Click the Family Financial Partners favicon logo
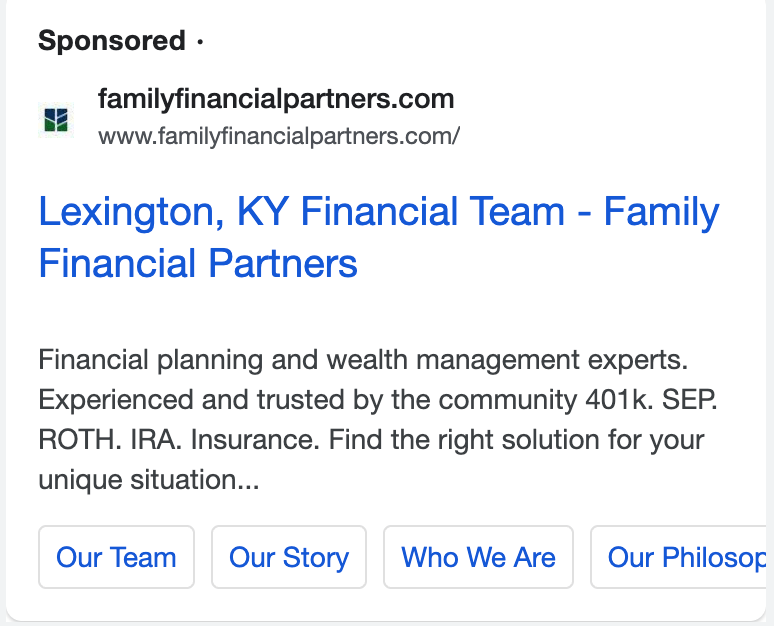Image resolution: width=774 pixels, height=626 pixels. click(56, 120)
